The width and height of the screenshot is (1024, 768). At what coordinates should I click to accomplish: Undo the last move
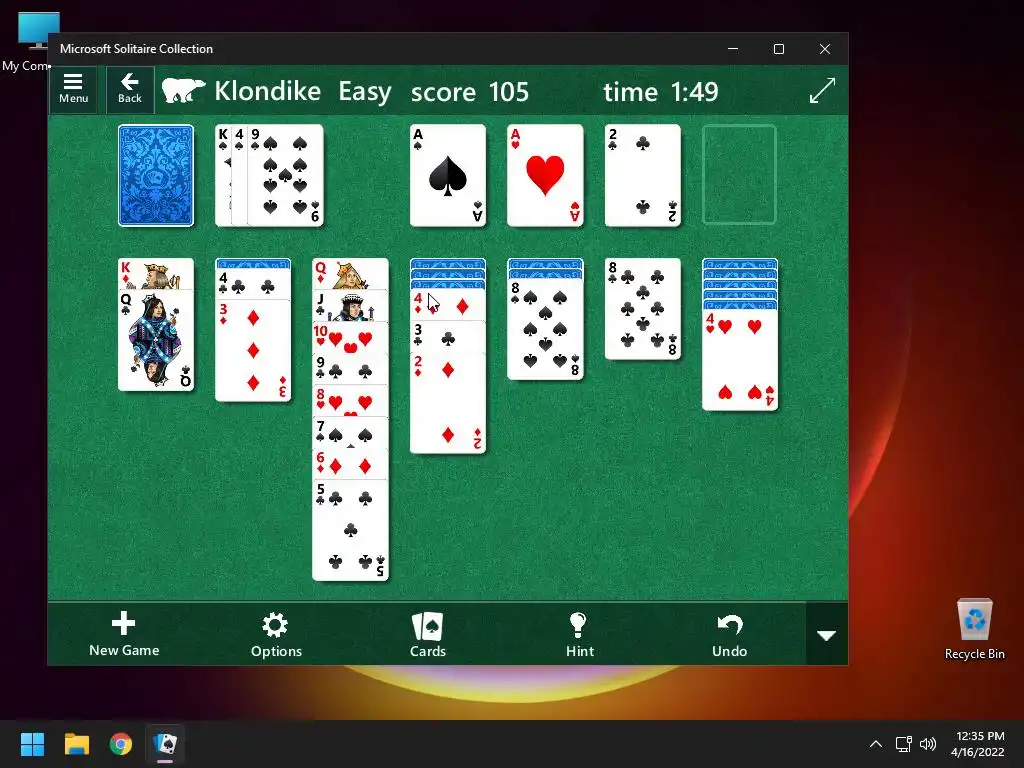pos(729,634)
